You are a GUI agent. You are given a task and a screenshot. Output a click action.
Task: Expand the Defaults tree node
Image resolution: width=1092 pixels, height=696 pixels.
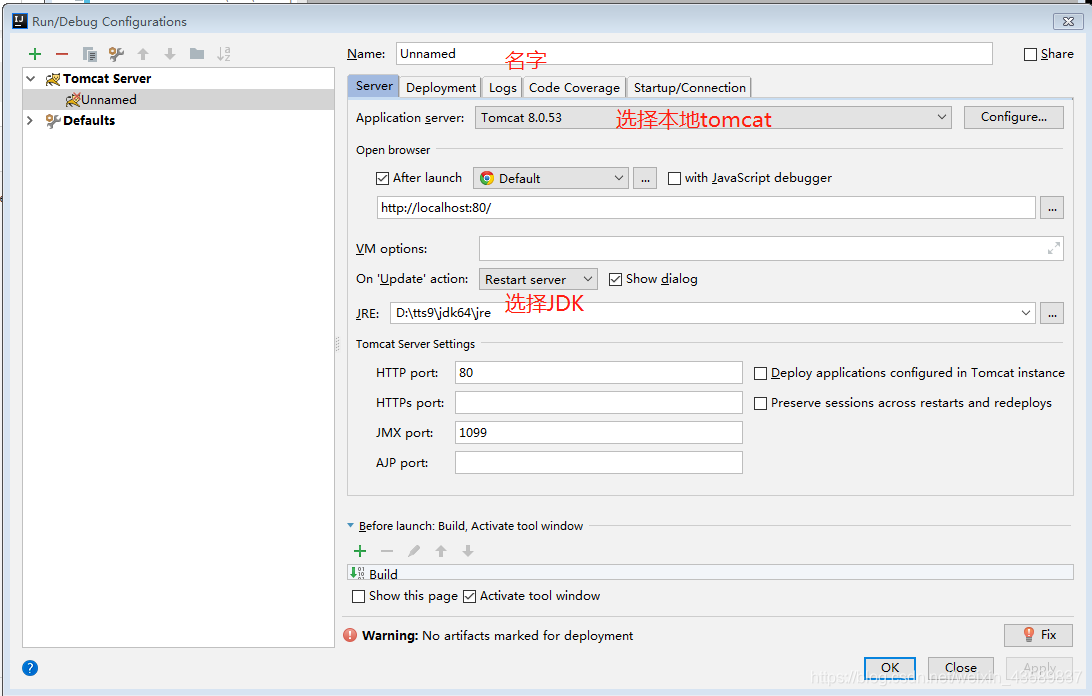pos(30,121)
